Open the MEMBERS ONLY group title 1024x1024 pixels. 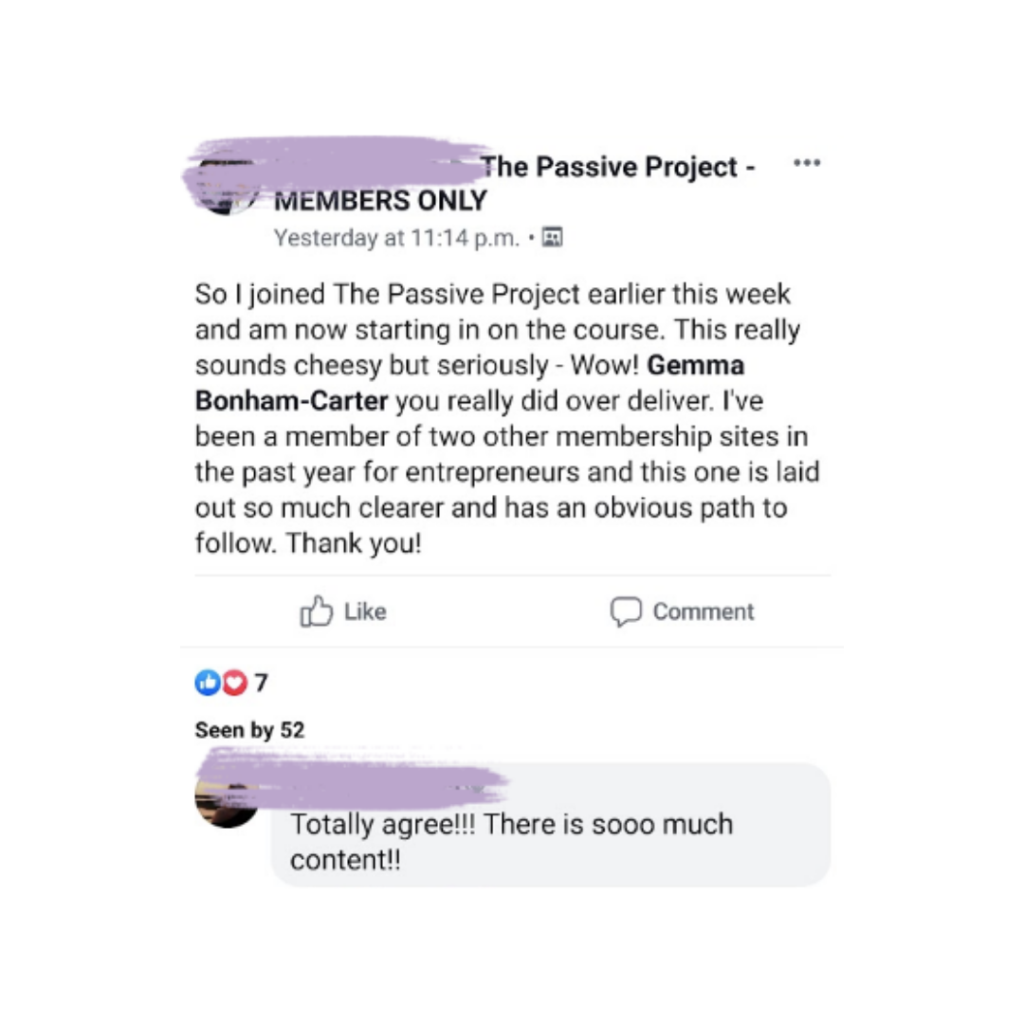[x=381, y=200]
